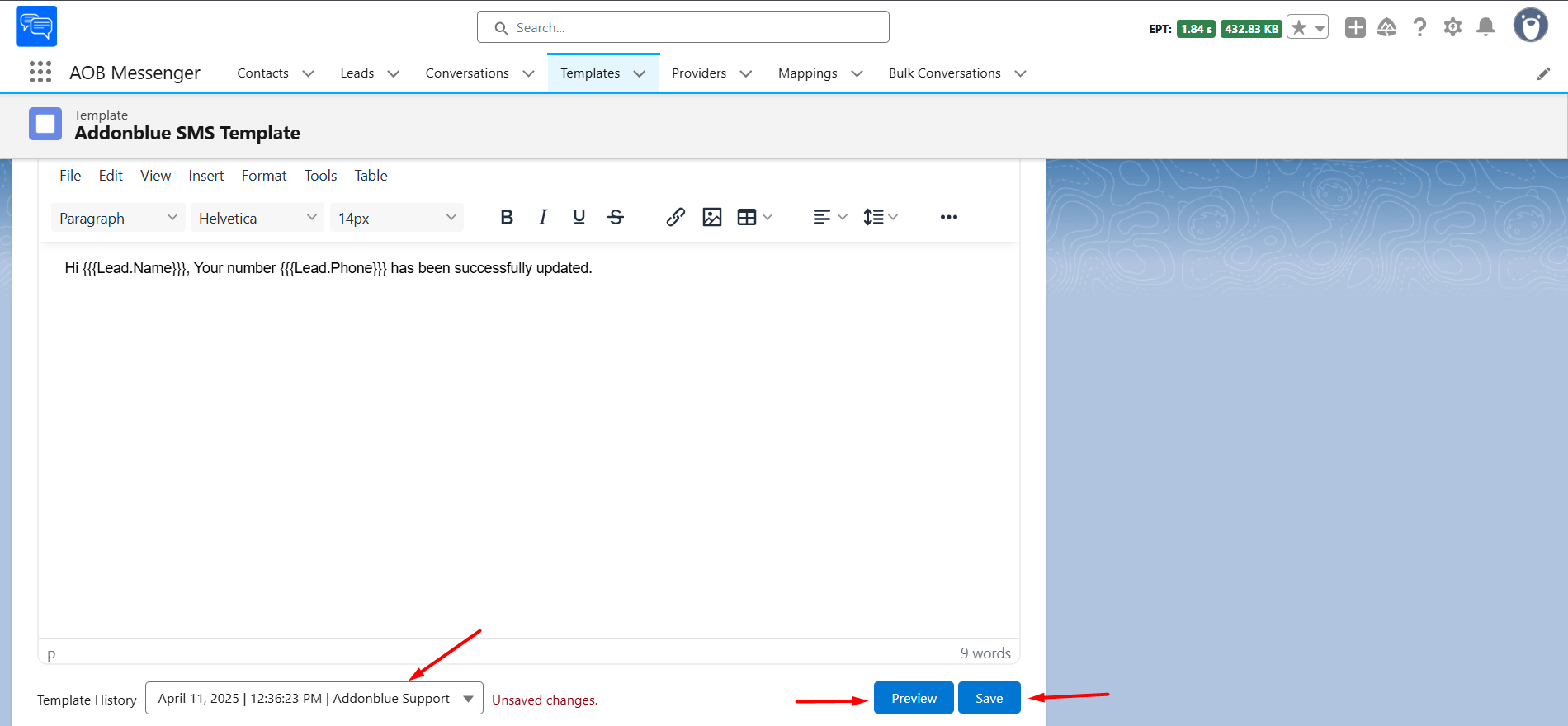
Task: Open the Template History version dropdown
Action: 314,698
